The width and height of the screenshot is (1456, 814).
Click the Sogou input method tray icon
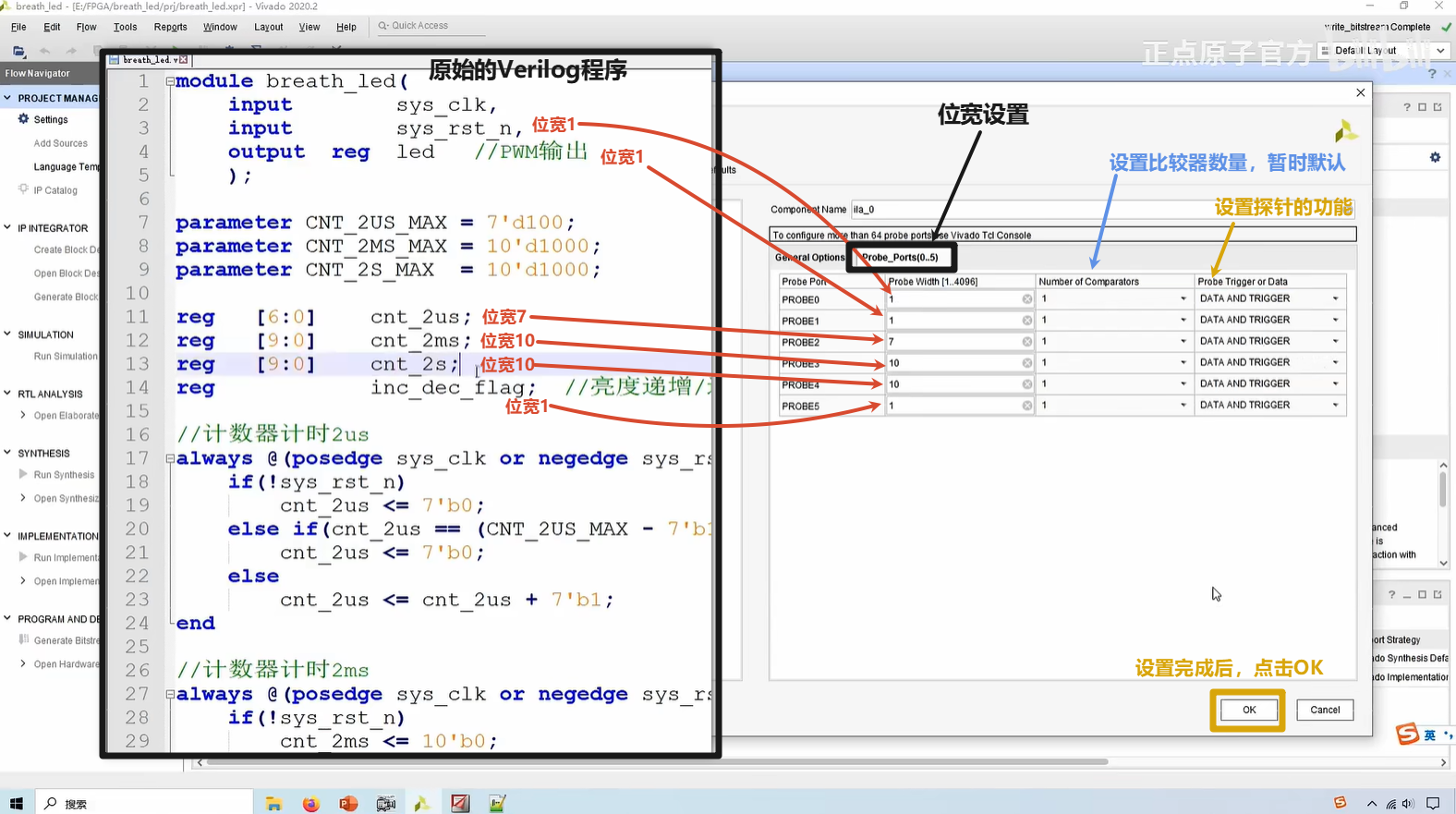[x=1340, y=803]
